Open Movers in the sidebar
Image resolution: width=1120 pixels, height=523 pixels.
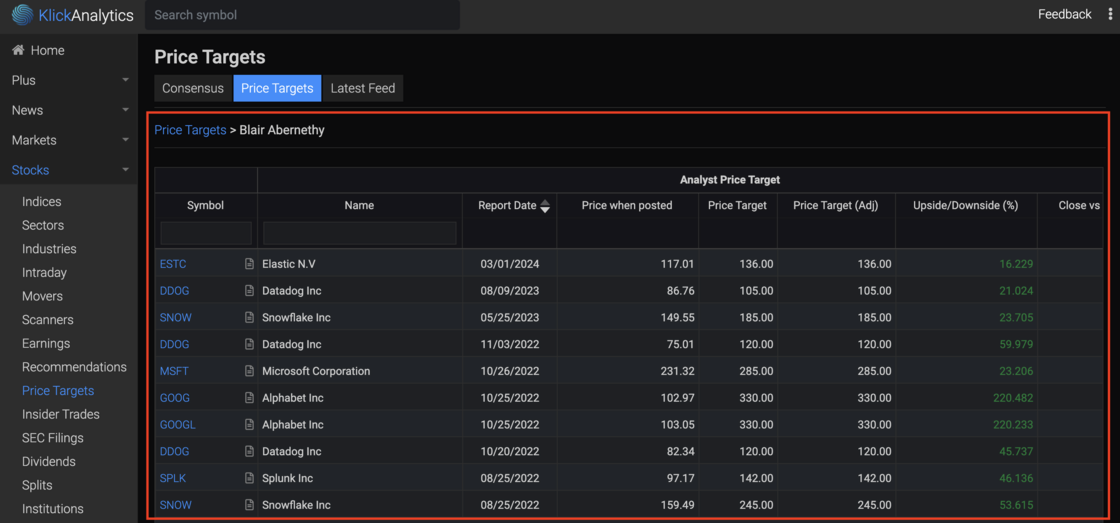(x=42, y=296)
